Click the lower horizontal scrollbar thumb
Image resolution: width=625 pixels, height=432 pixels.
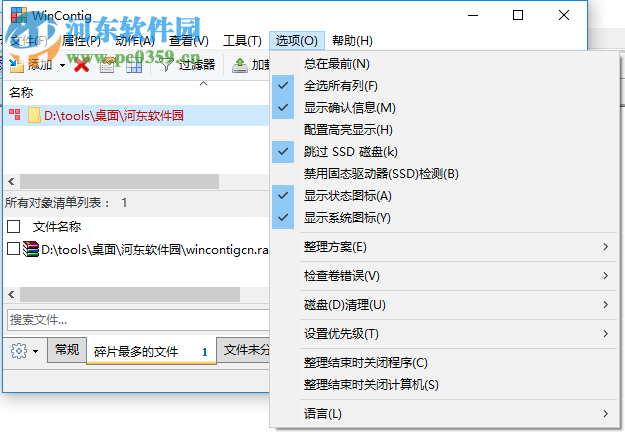click(130, 295)
